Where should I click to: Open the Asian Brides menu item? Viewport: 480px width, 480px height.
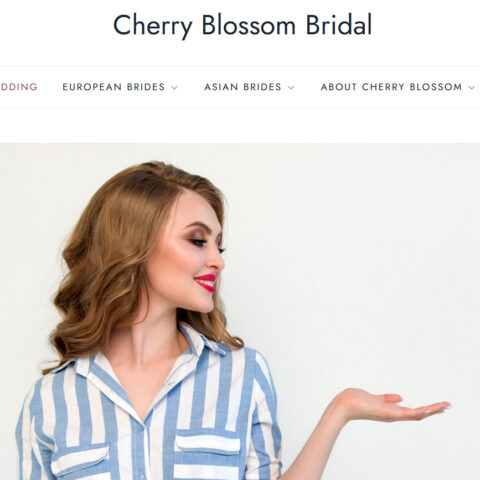coord(243,87)
